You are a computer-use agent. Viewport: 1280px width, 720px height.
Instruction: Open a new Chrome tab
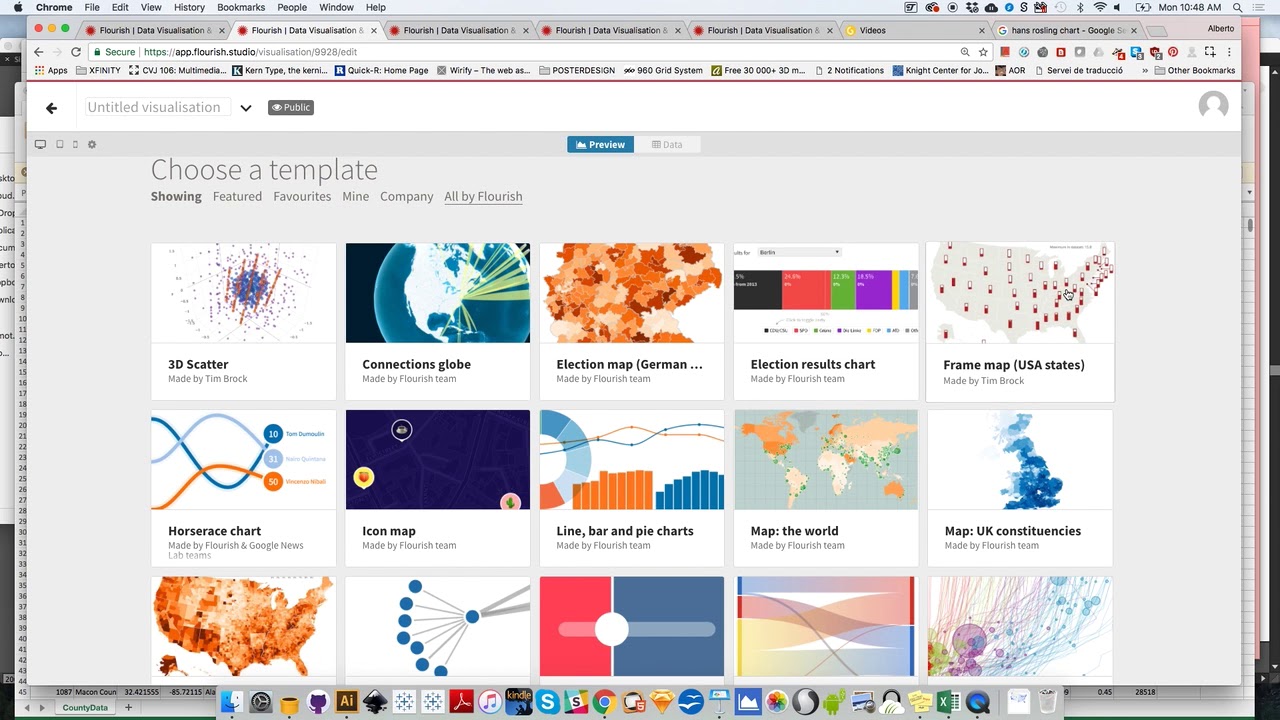click(x=1156, y=31)
